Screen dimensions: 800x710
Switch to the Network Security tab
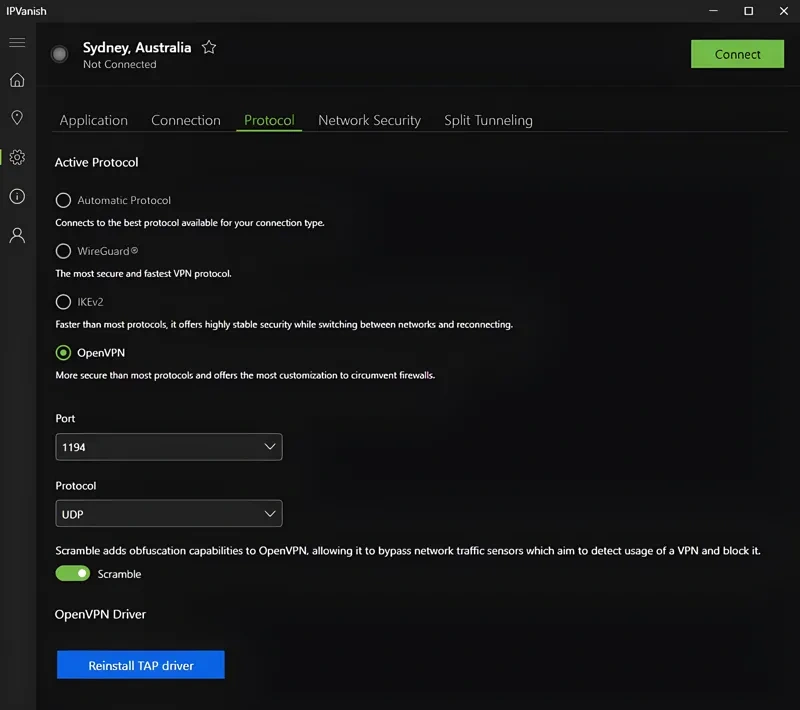370,120
